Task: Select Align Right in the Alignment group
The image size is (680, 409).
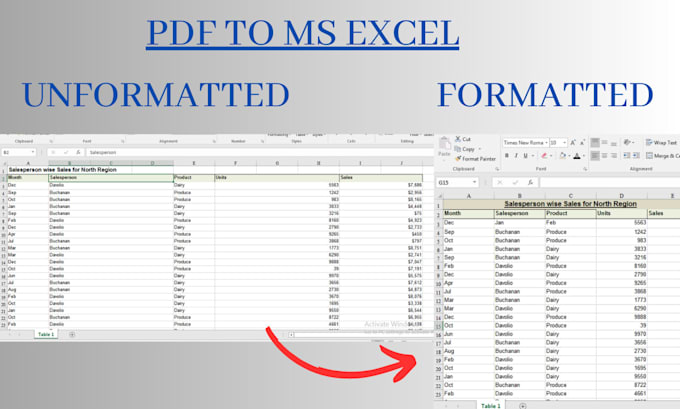Action: tap(614, 155)
